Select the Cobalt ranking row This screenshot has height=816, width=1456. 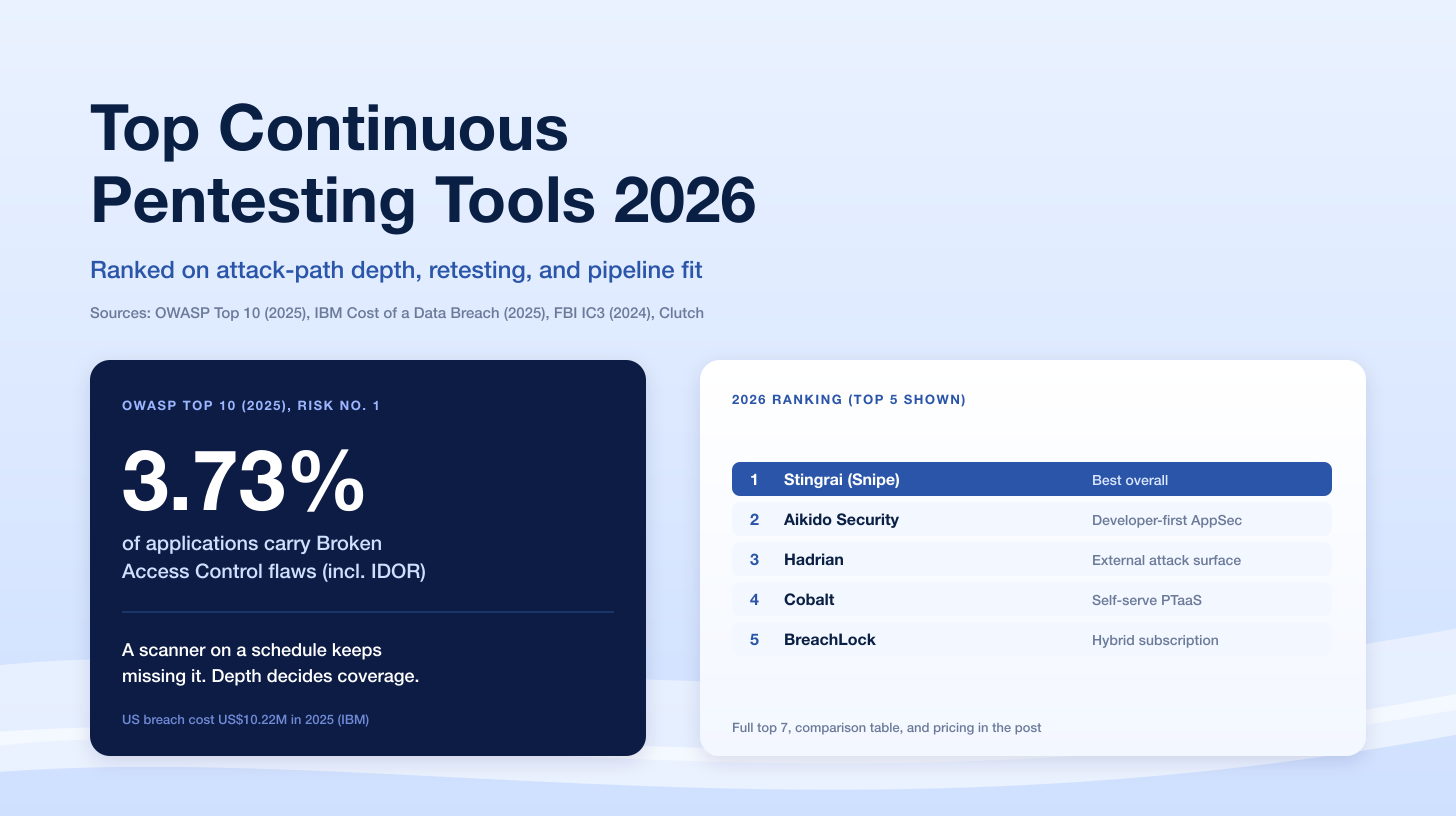(x=1032, y=599)
